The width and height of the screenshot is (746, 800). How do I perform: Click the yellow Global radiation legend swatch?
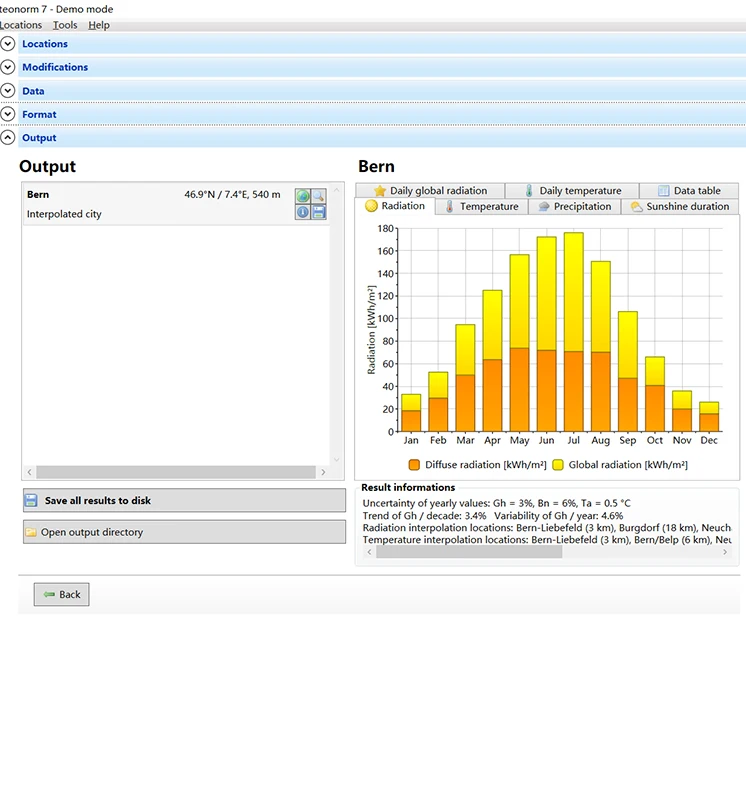[558, 465]
